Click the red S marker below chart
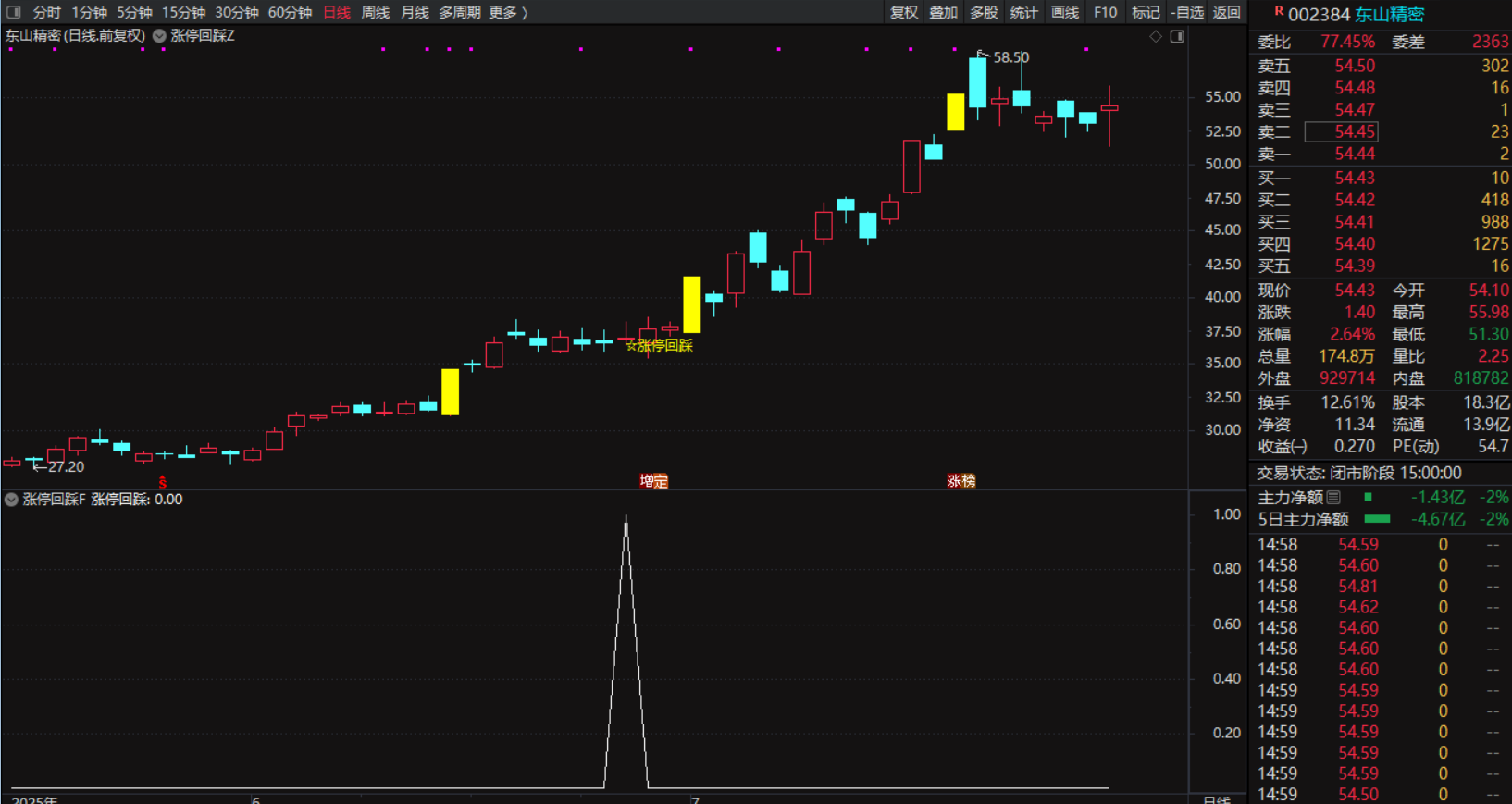This screenshot has width=1512, height=804. coord(163,482)
